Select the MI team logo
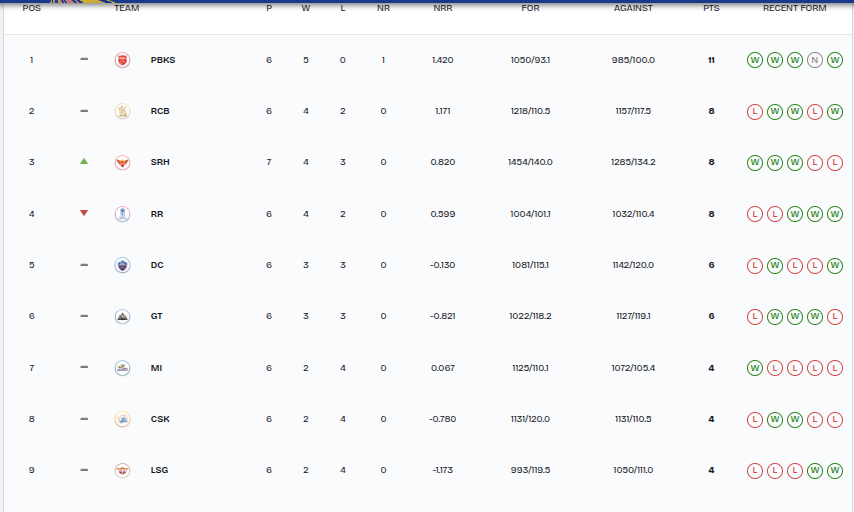This screenshot has height=512, width=854. coord(122,368)
